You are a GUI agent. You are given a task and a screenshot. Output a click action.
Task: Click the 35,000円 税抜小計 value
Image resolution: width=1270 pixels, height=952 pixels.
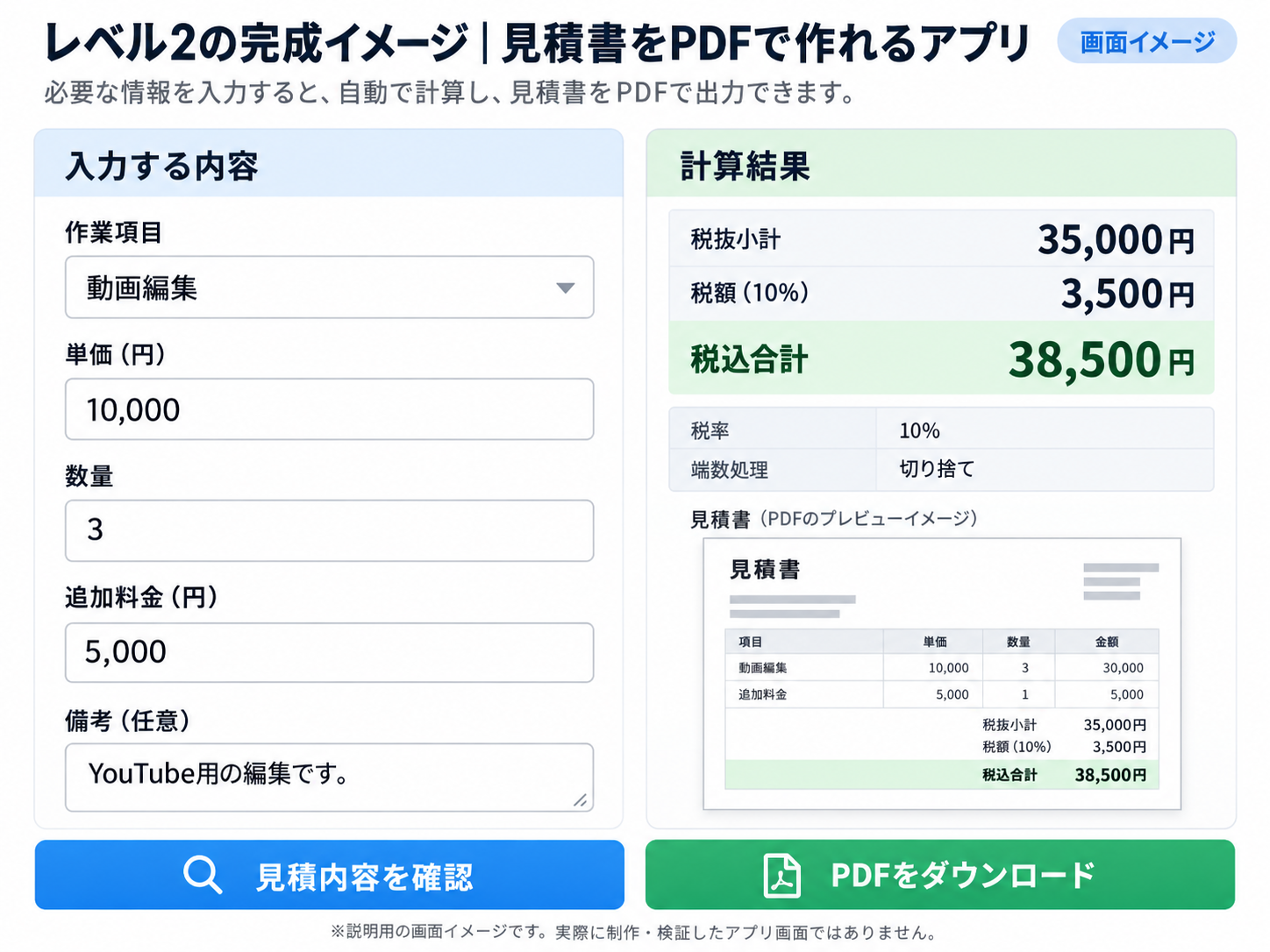point(1116,239)
